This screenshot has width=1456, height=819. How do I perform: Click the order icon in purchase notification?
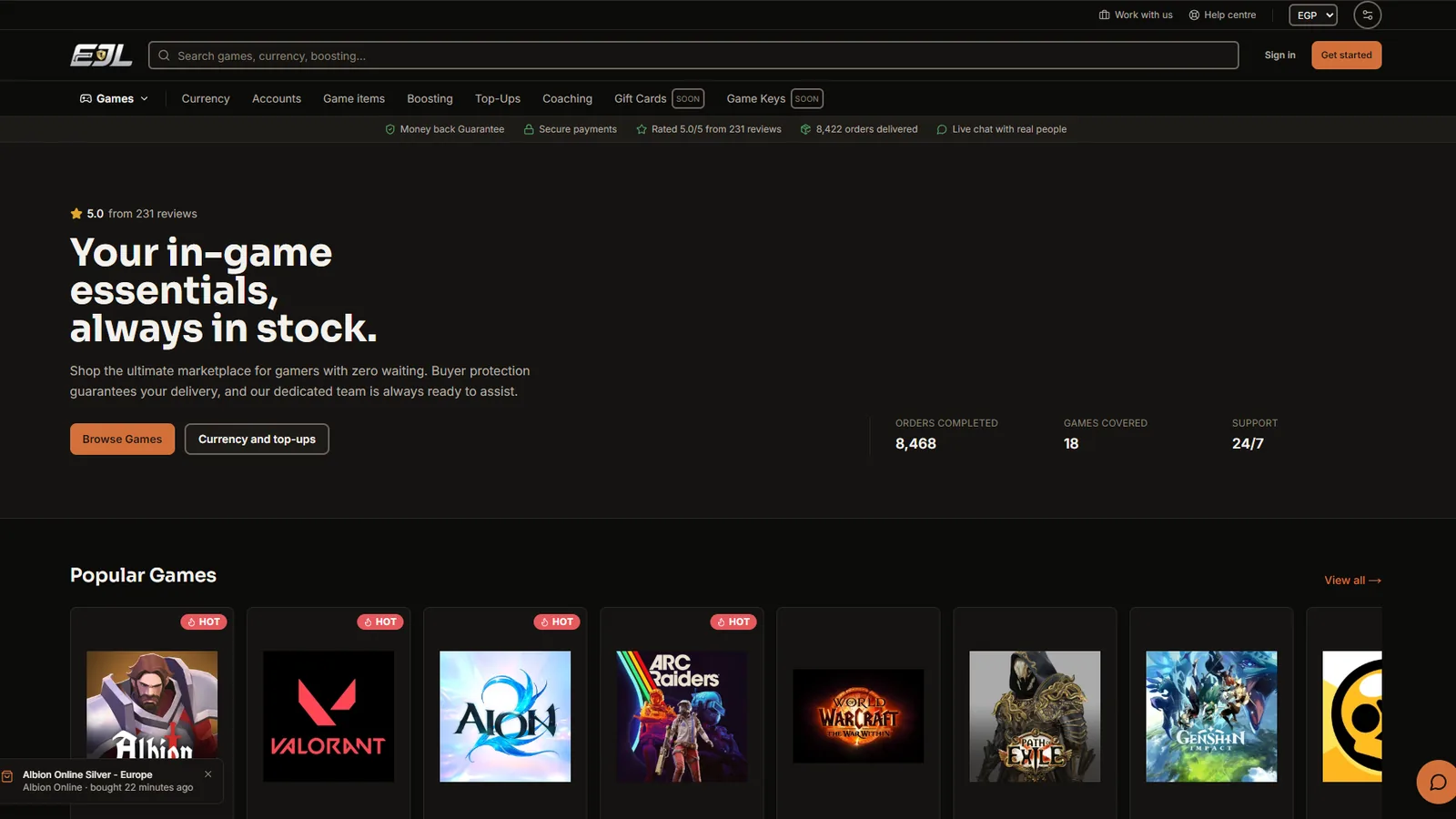pos(7,776)
